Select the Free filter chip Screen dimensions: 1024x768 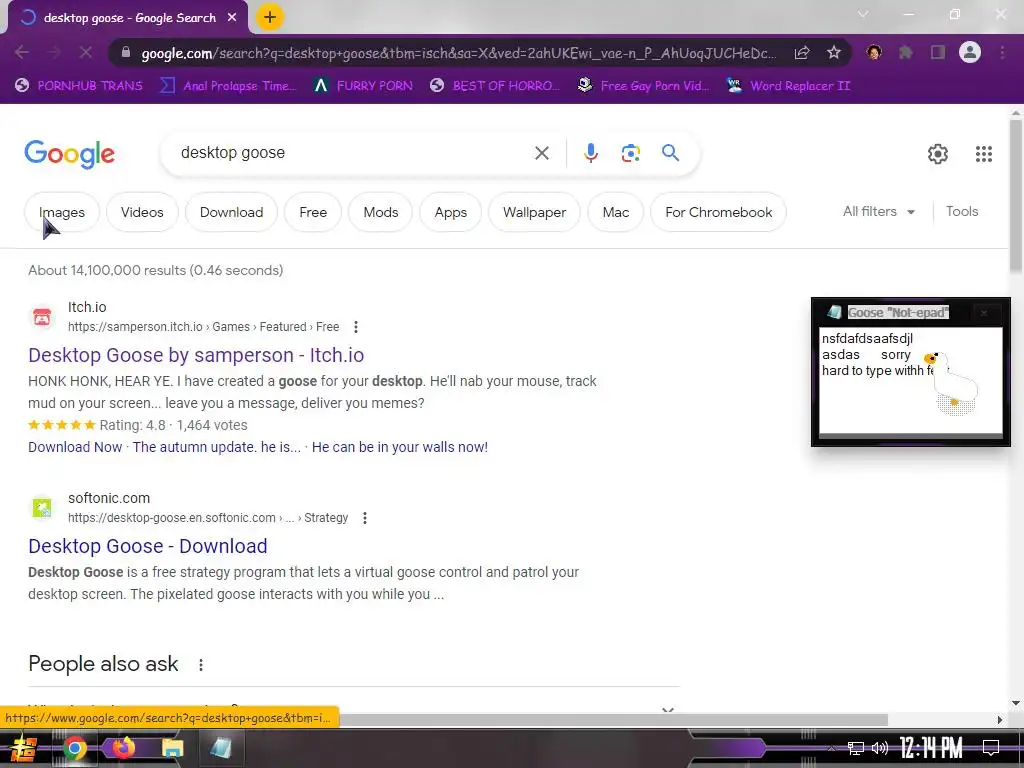(313, 212)
